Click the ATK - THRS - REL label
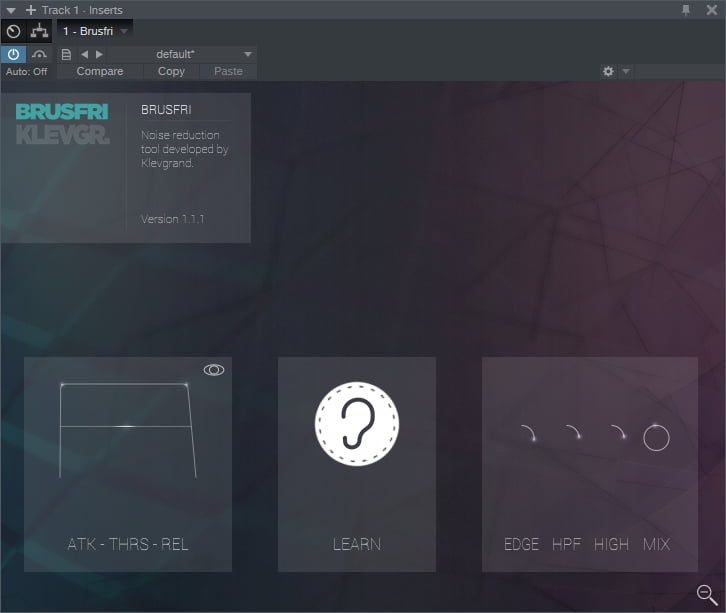Image resolution: width=726 pixels, height=613 pixels. pos(128,544)
